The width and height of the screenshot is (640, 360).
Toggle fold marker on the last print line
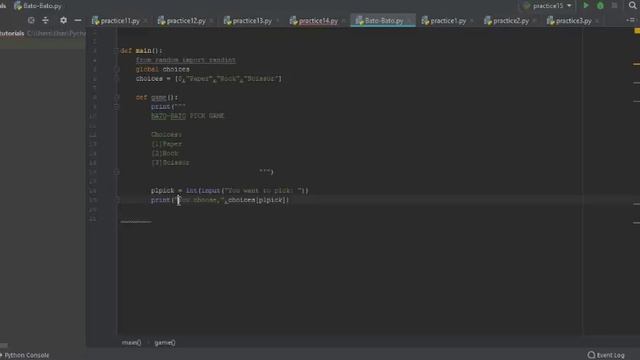tap(117, 200)
